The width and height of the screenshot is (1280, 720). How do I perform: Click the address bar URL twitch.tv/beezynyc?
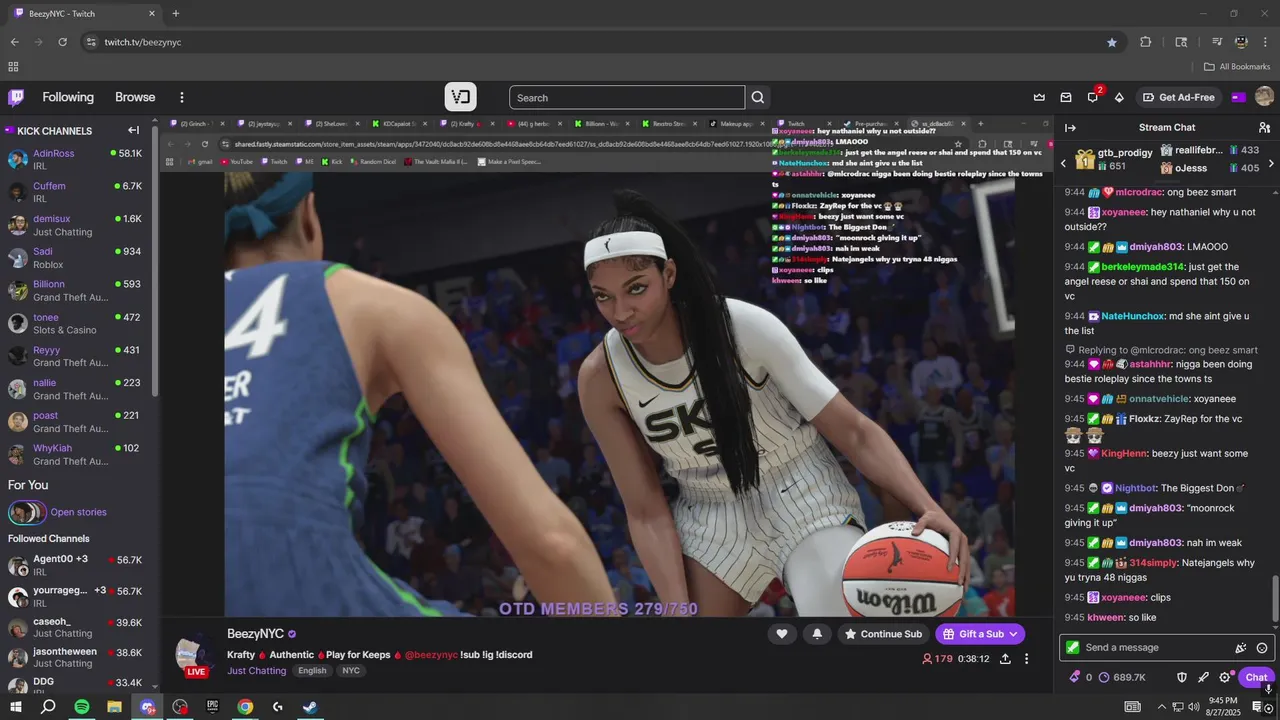coord(143,42)
